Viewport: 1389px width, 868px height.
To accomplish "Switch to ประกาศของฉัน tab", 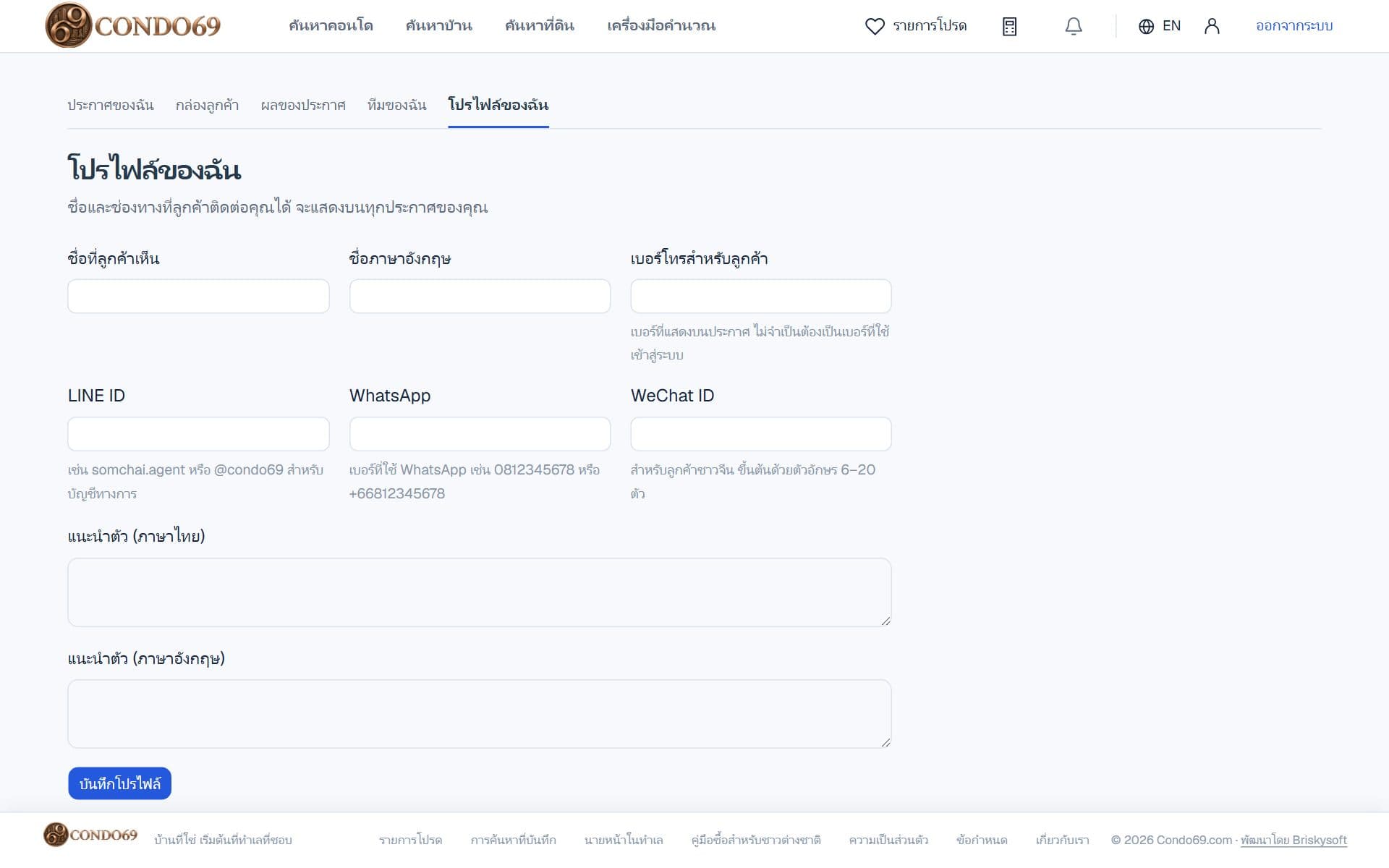I will click(111, 105).
